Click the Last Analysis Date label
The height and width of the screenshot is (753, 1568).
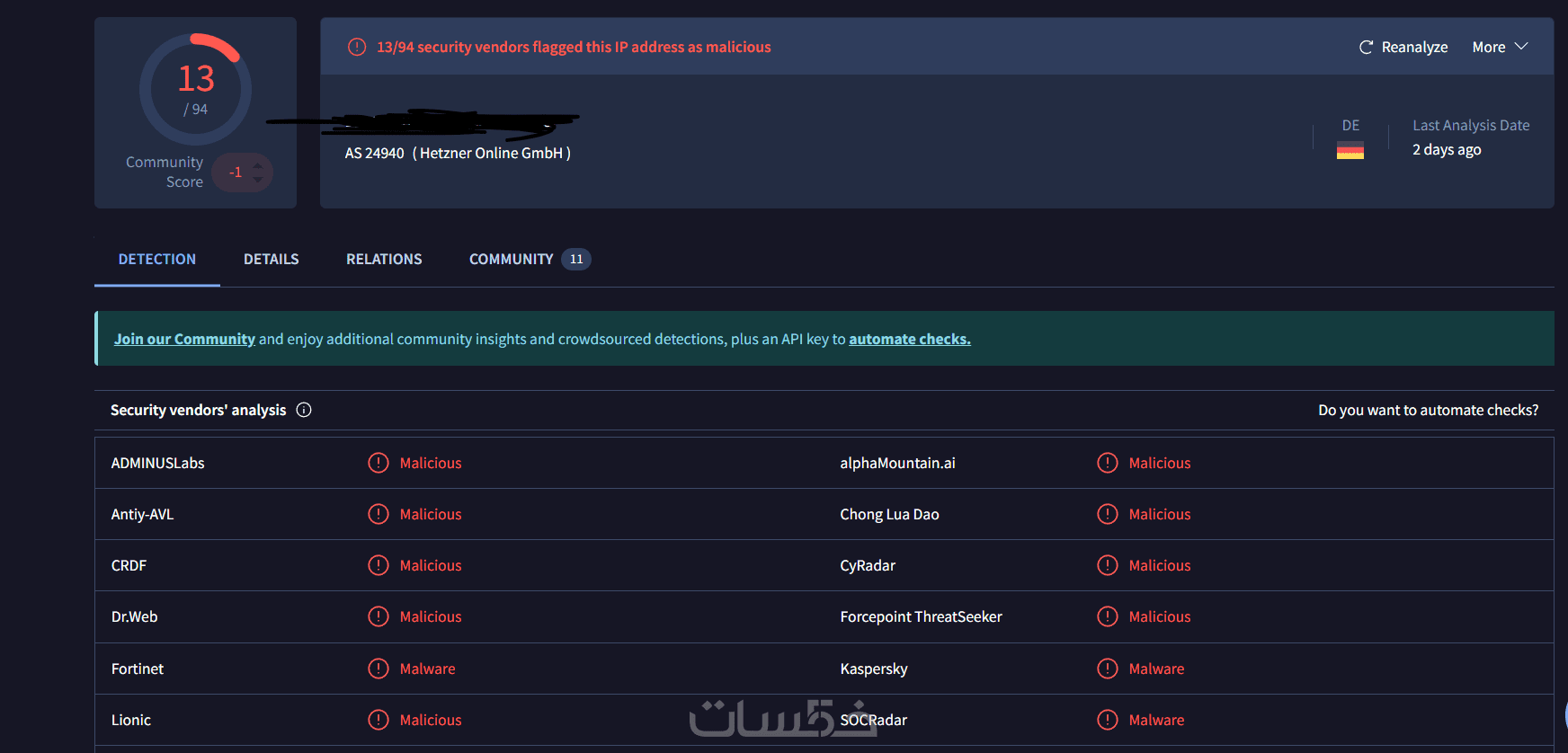coord(1471,125)
